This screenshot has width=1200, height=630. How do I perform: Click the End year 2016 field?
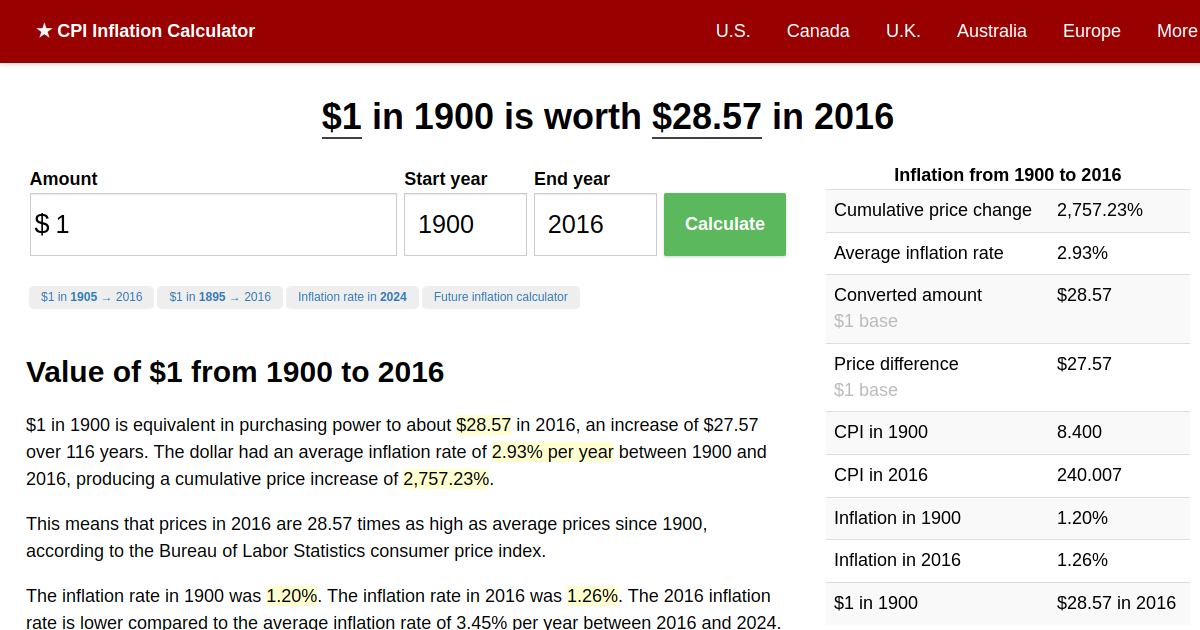click(595, 224)
